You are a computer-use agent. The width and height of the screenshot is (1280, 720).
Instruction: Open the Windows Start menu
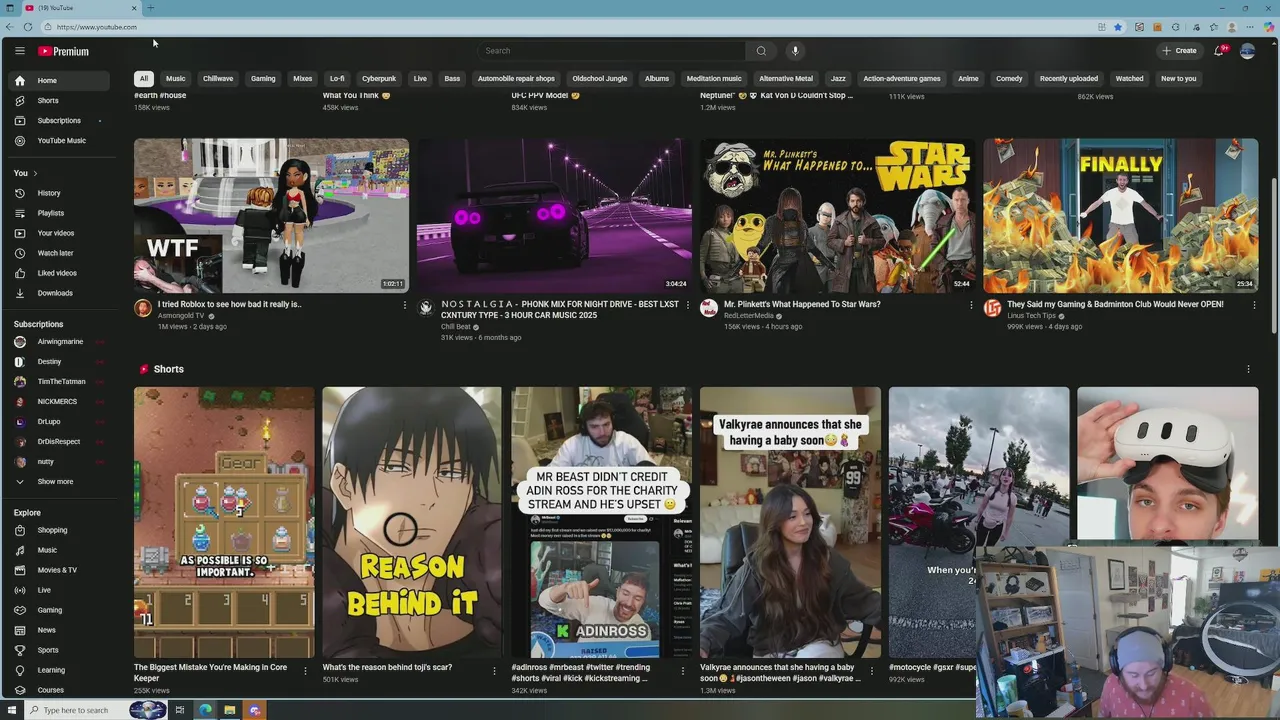coord(10,710)
